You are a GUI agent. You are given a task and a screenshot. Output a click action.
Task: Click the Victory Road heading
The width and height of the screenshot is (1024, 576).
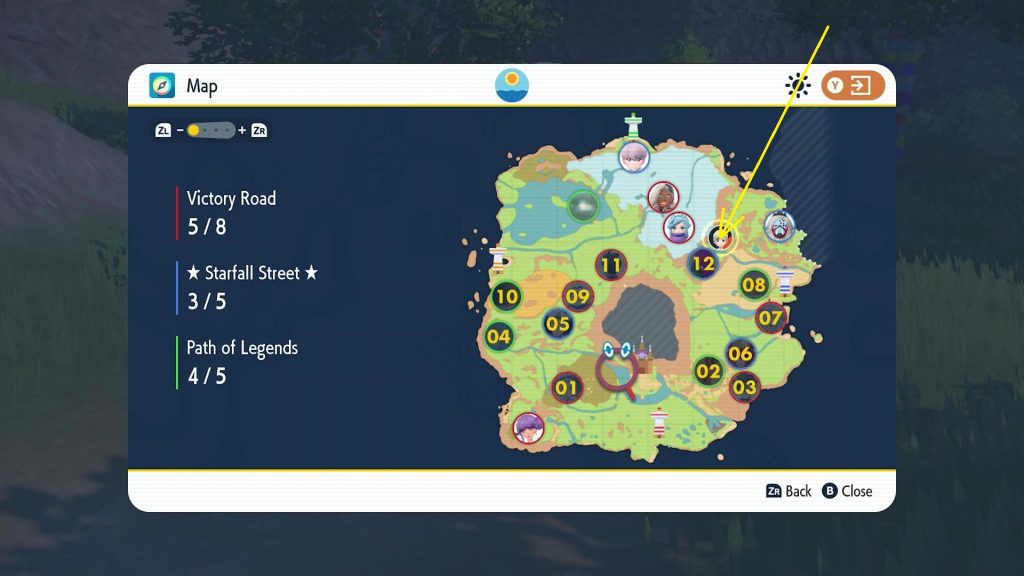click(x=231, y=199)
